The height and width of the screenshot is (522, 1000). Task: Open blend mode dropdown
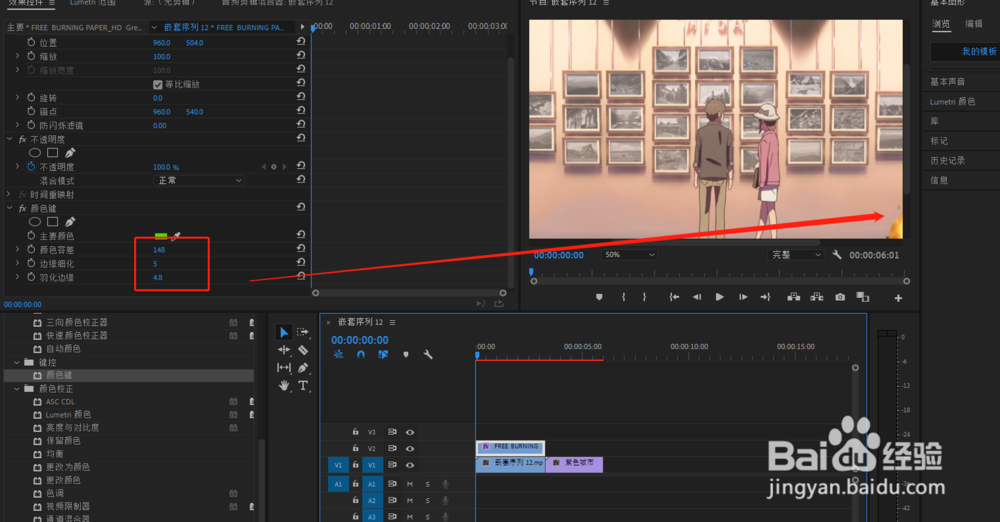199,181
